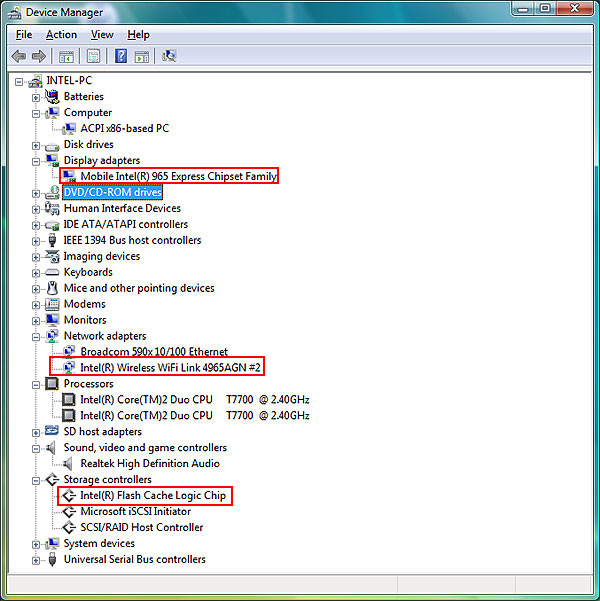Click the Keyboards icon
This screenshot has width=600, height=601.
pyautogui.click(x=52, y=273)
